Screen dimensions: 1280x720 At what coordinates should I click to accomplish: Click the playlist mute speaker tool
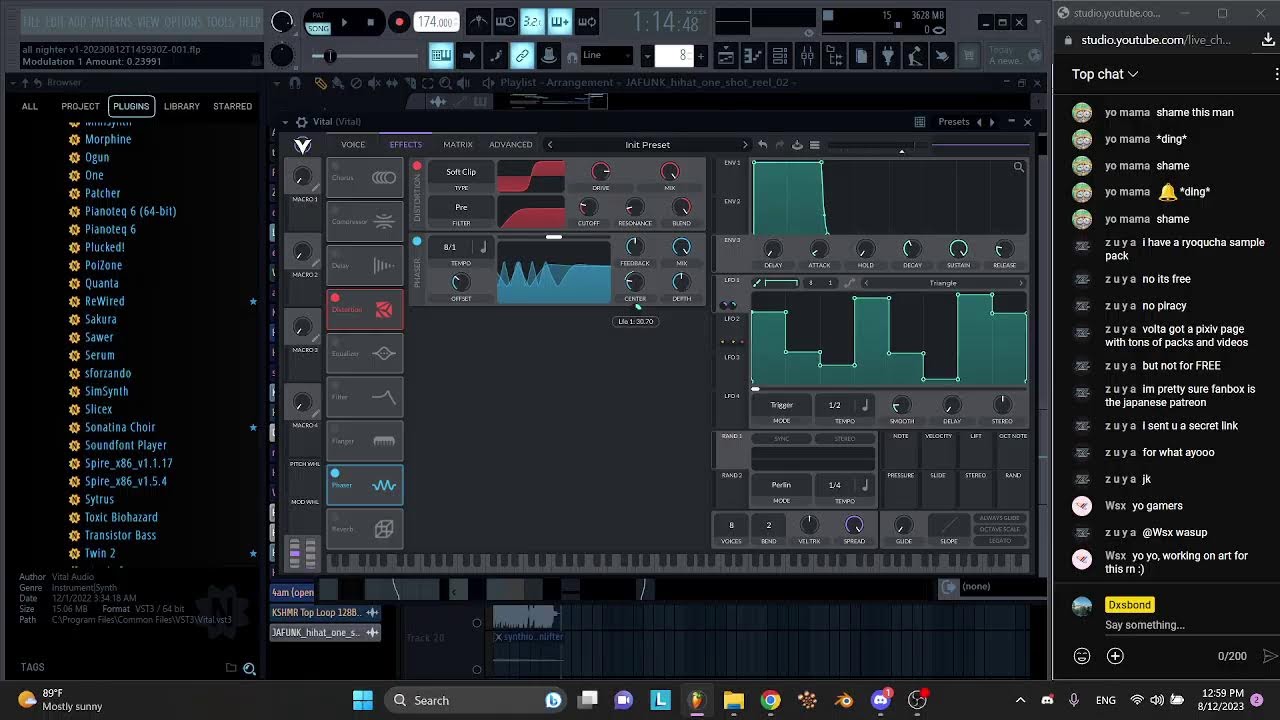pyautogui.click(x=374, y=83)
